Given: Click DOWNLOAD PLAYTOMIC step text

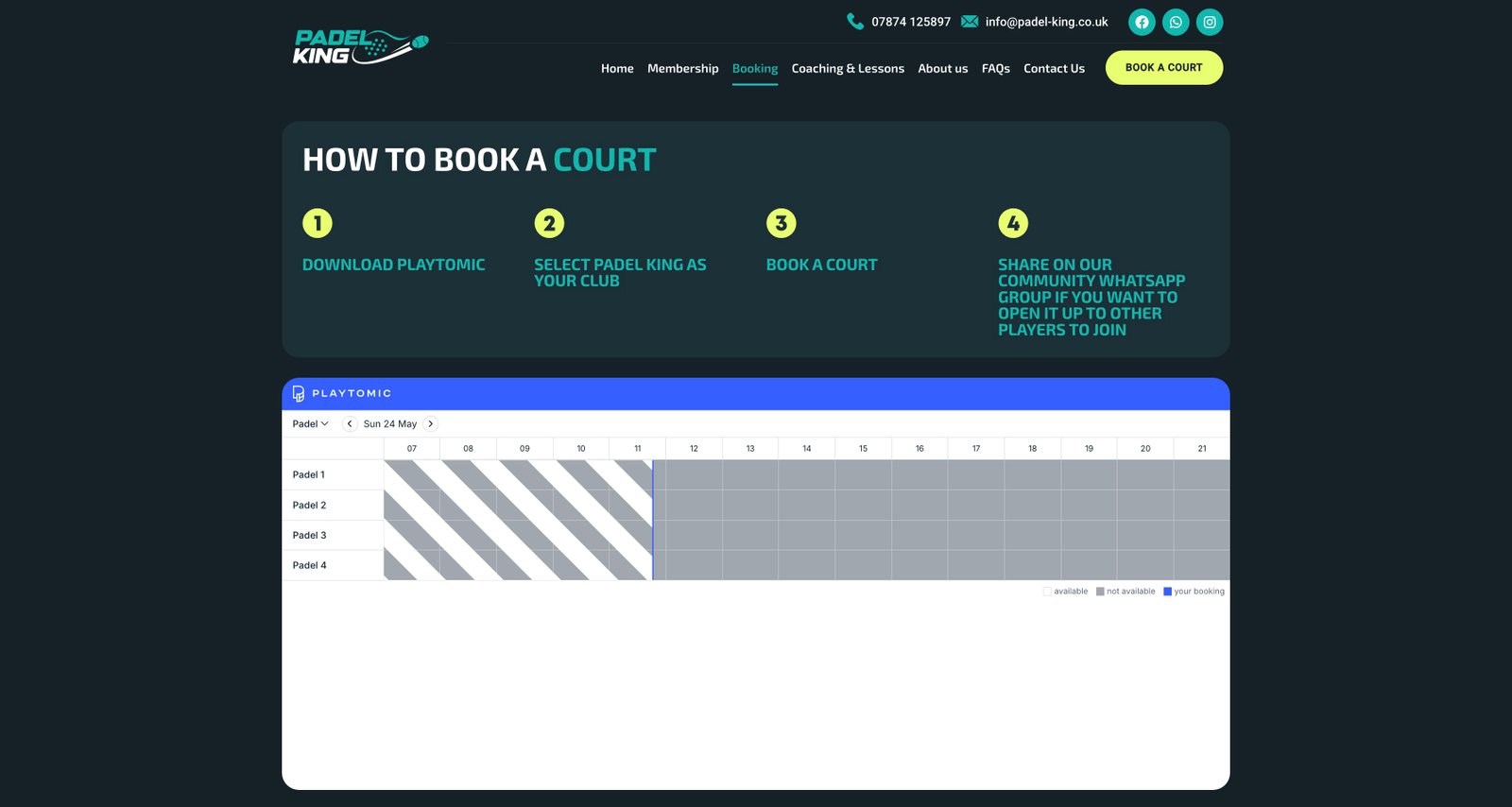Looking at the screenshot, I should (393, 265).
